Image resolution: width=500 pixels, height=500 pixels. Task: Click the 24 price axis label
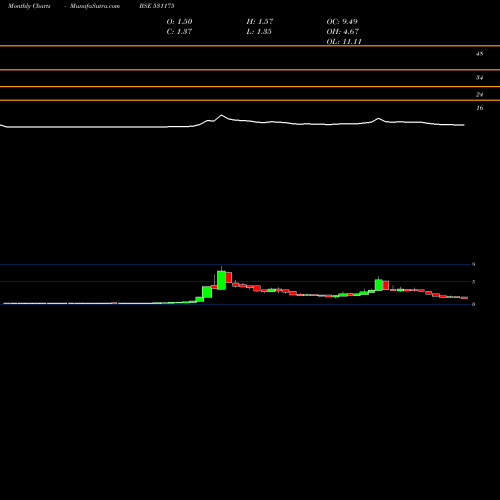coord(479,95)
